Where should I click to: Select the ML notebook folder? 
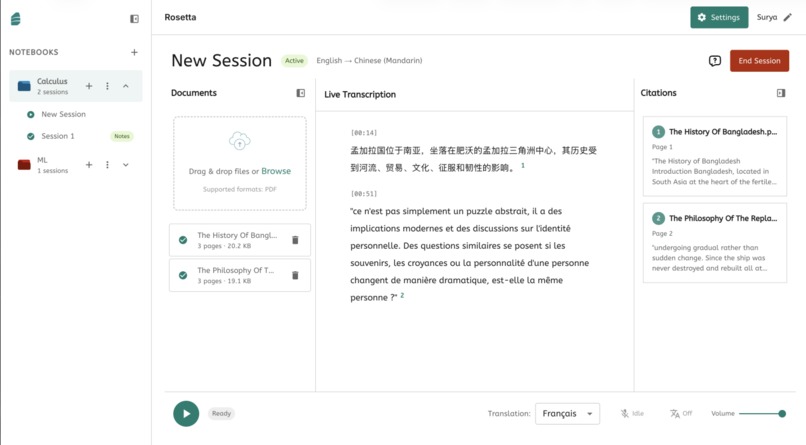click(24, 164)
